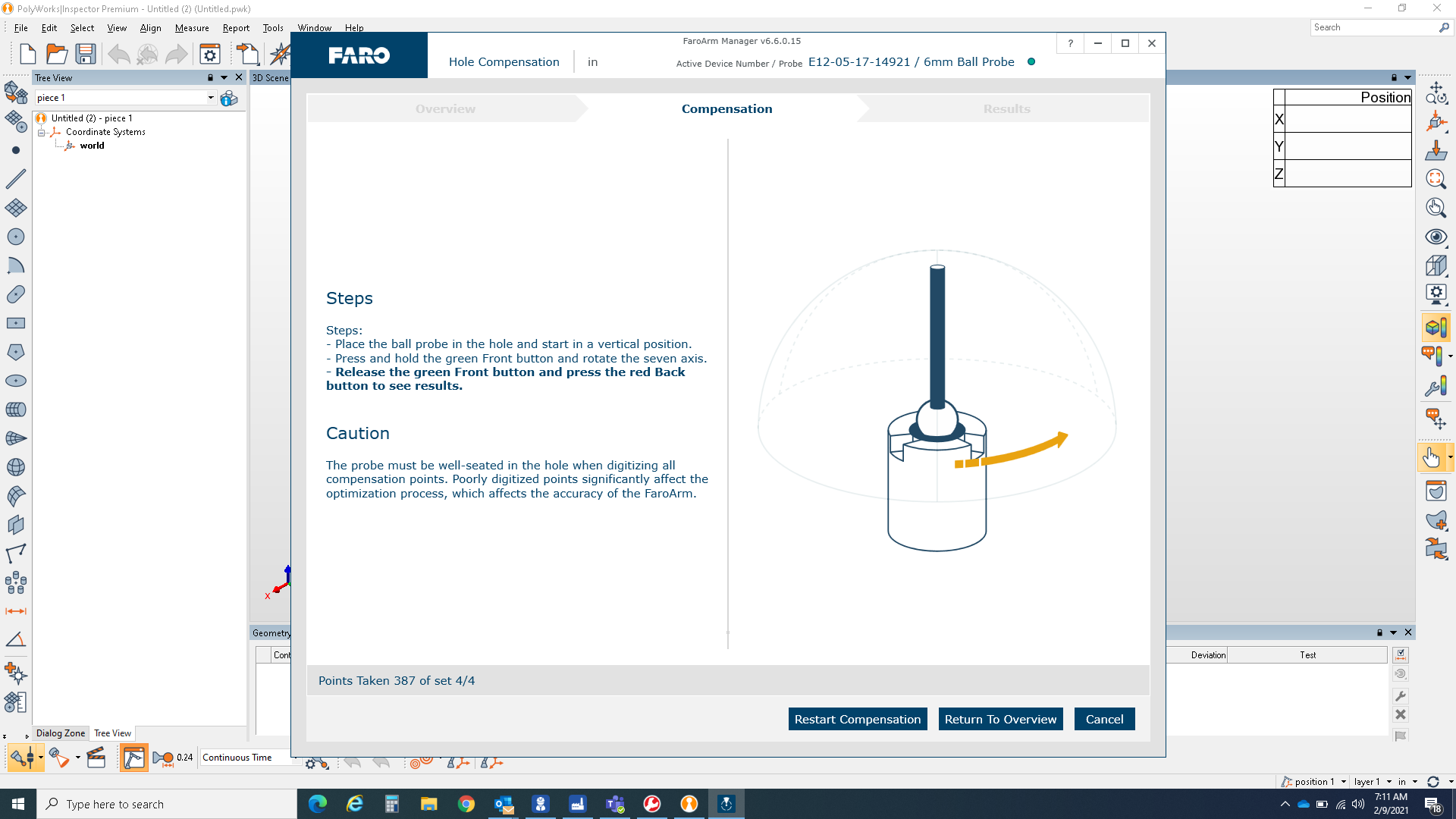Open the piece 1 dropdown
The image size is (1456, 819).
coord(210,97)
